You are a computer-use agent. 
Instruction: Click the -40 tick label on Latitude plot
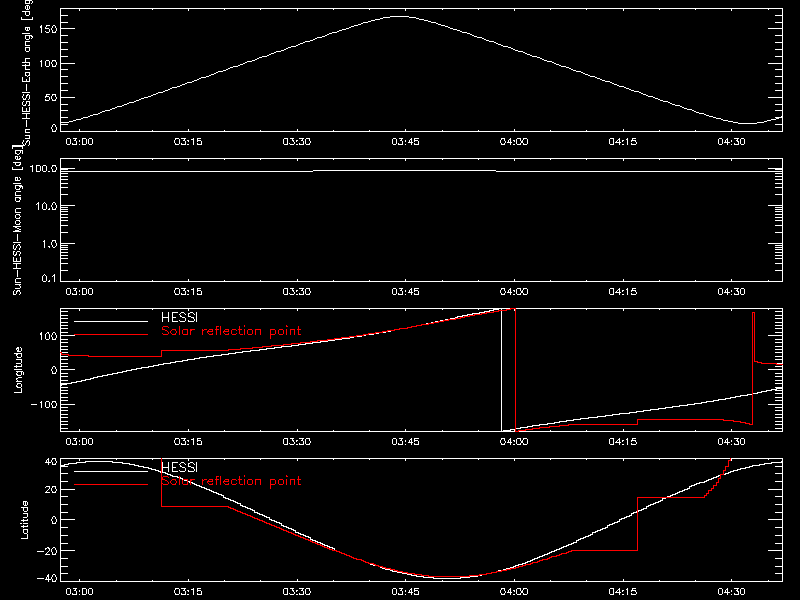47,579
